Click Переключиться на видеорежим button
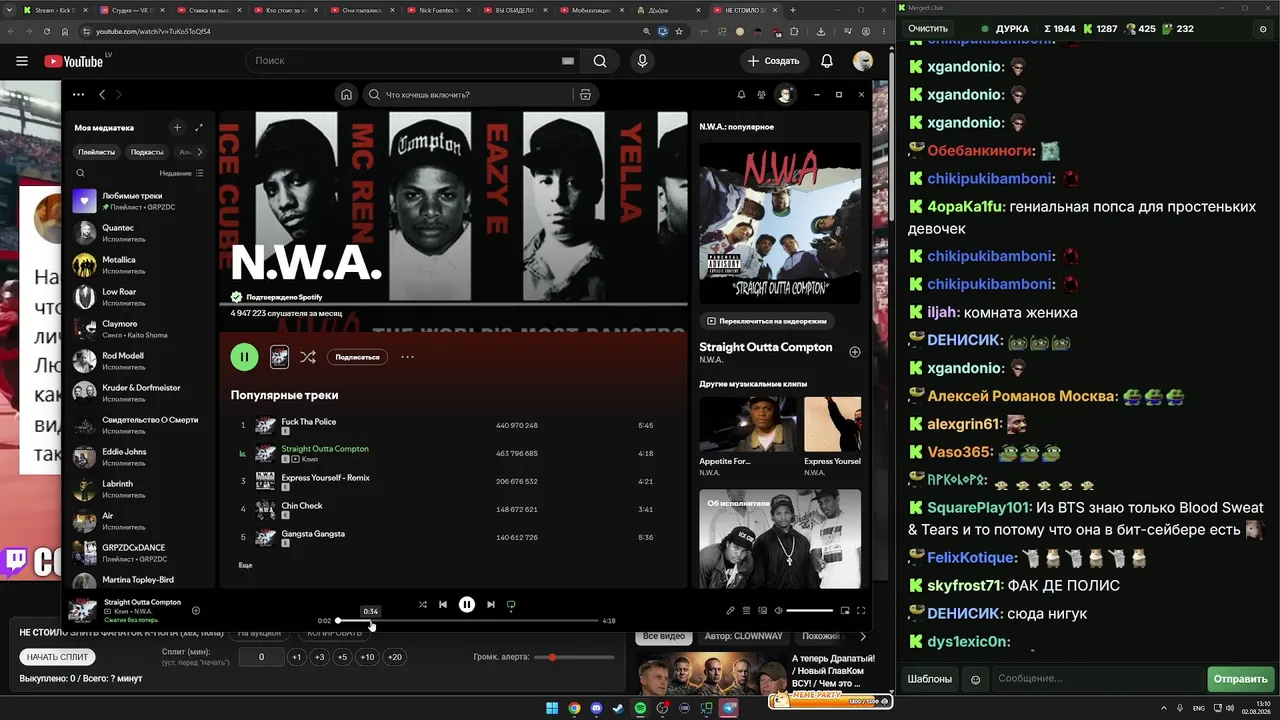 (x=766, y=321)
